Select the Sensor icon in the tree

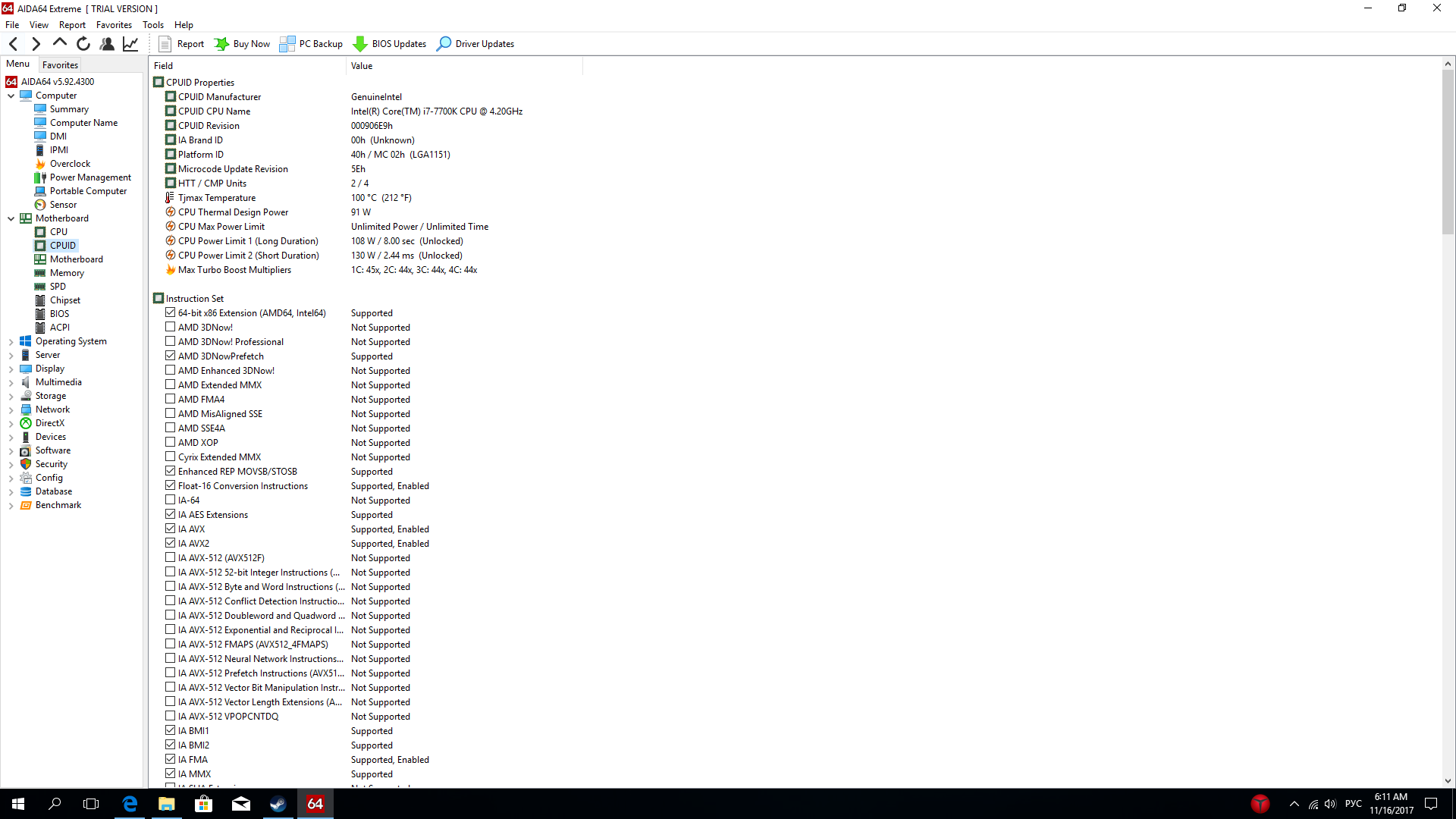click(x=40, y=205)
